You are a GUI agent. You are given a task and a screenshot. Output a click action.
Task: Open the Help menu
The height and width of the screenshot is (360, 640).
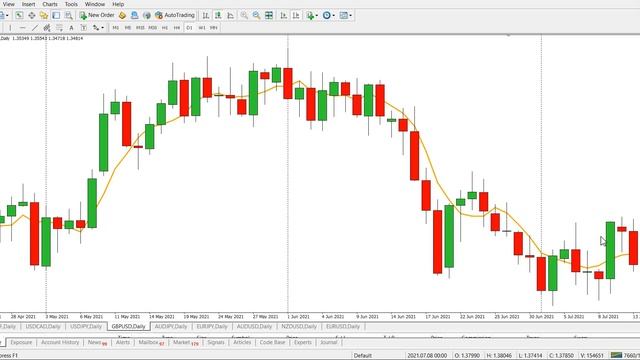click(x=118, y=4)
